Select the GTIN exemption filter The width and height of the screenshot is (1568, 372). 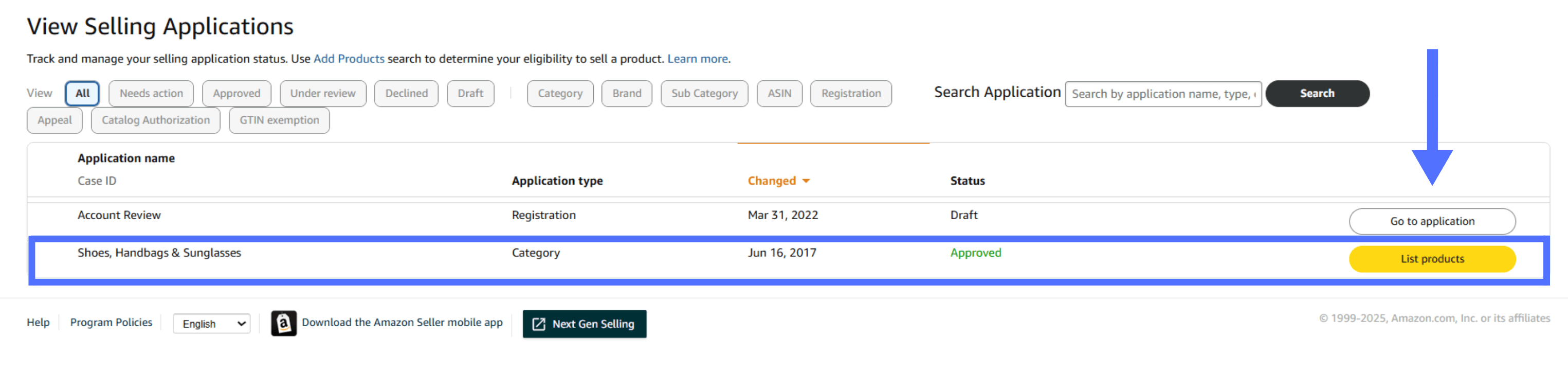[x=279, y=120]
